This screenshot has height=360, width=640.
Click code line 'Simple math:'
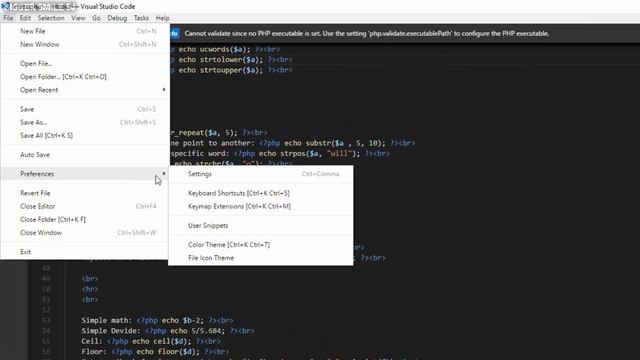[157, 320]
